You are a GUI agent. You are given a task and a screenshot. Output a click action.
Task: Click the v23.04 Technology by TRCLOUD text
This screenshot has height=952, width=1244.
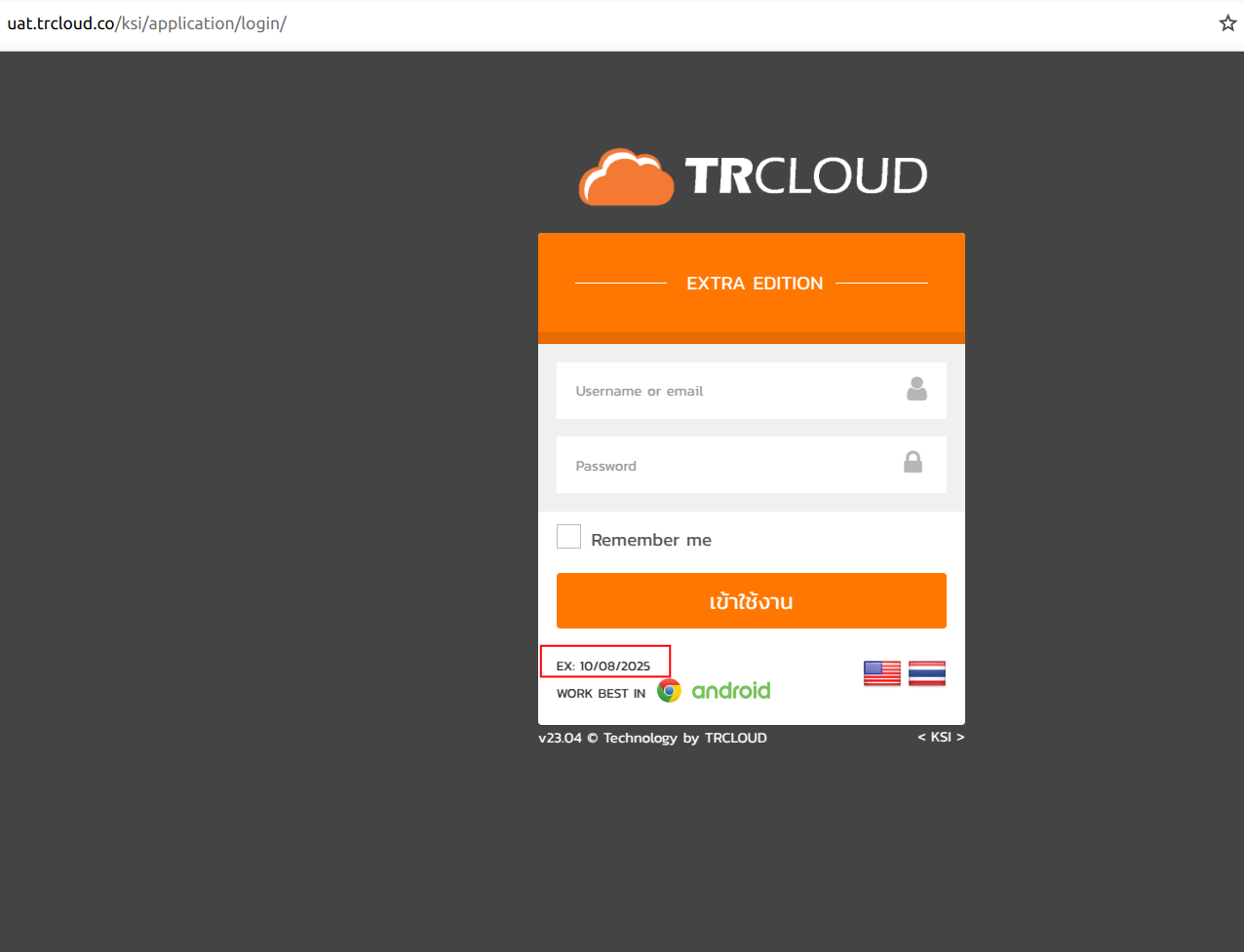(652, 738)
